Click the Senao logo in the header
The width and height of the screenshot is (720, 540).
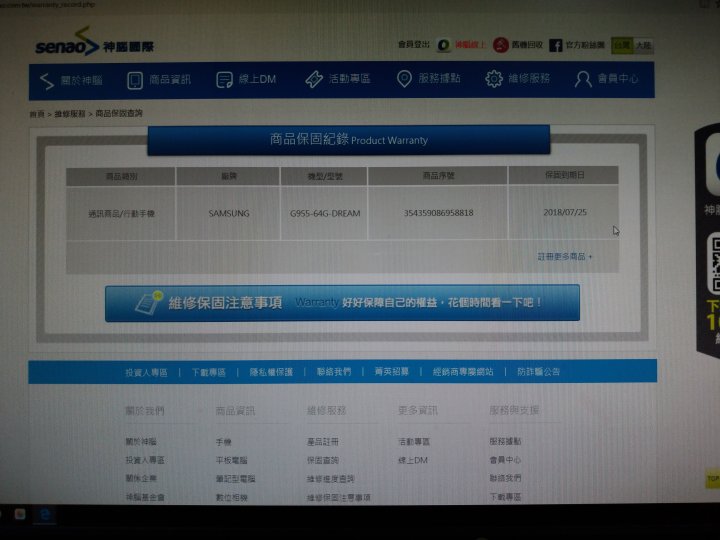tap(94, 41)
